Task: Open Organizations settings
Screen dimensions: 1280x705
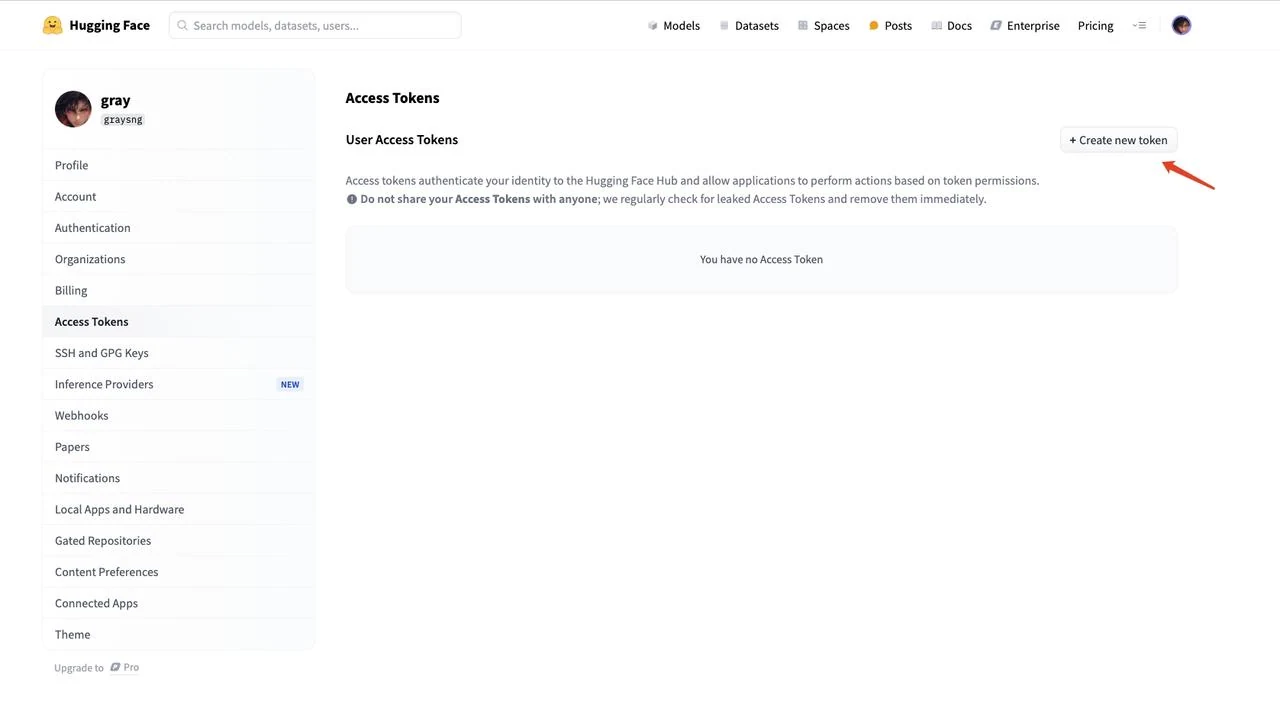Action: click(x=178, y=259)
